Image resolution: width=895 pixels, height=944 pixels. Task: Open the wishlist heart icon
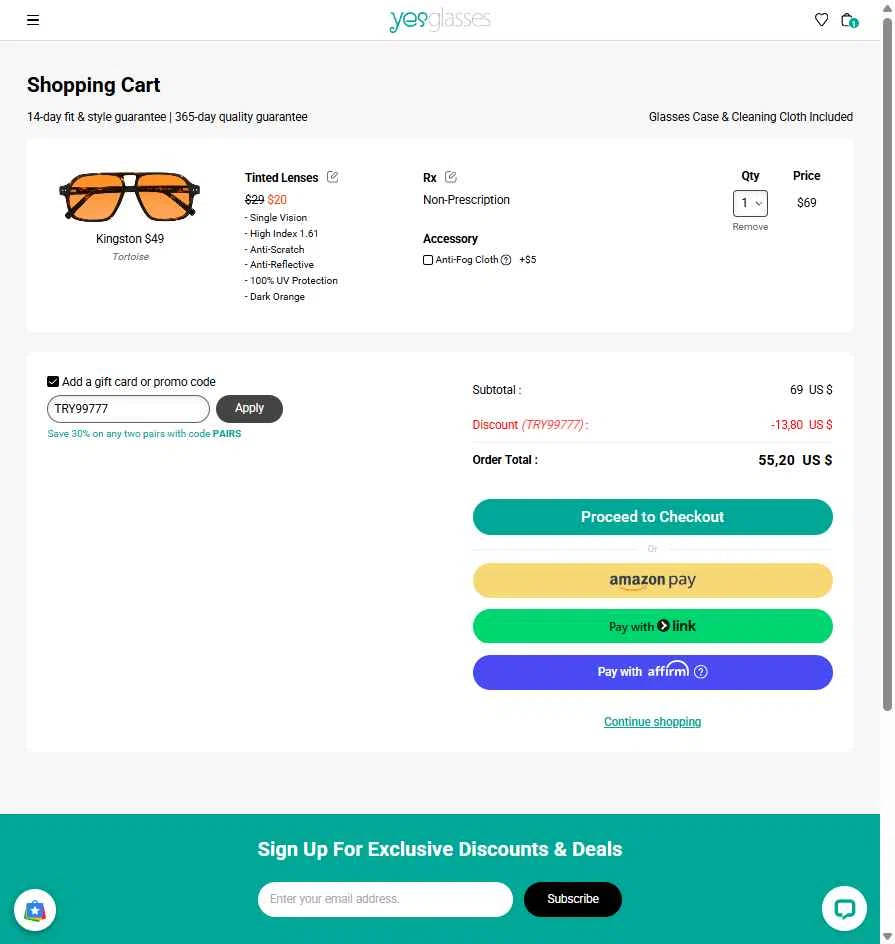coord(821,20)
